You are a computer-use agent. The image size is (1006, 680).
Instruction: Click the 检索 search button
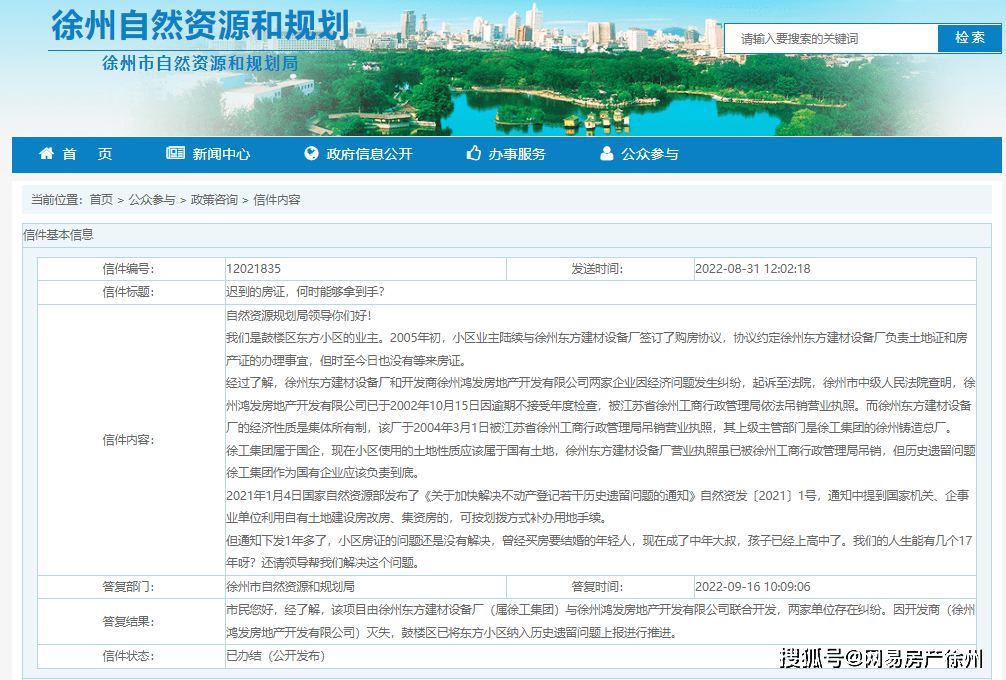(x=969, y=38)
